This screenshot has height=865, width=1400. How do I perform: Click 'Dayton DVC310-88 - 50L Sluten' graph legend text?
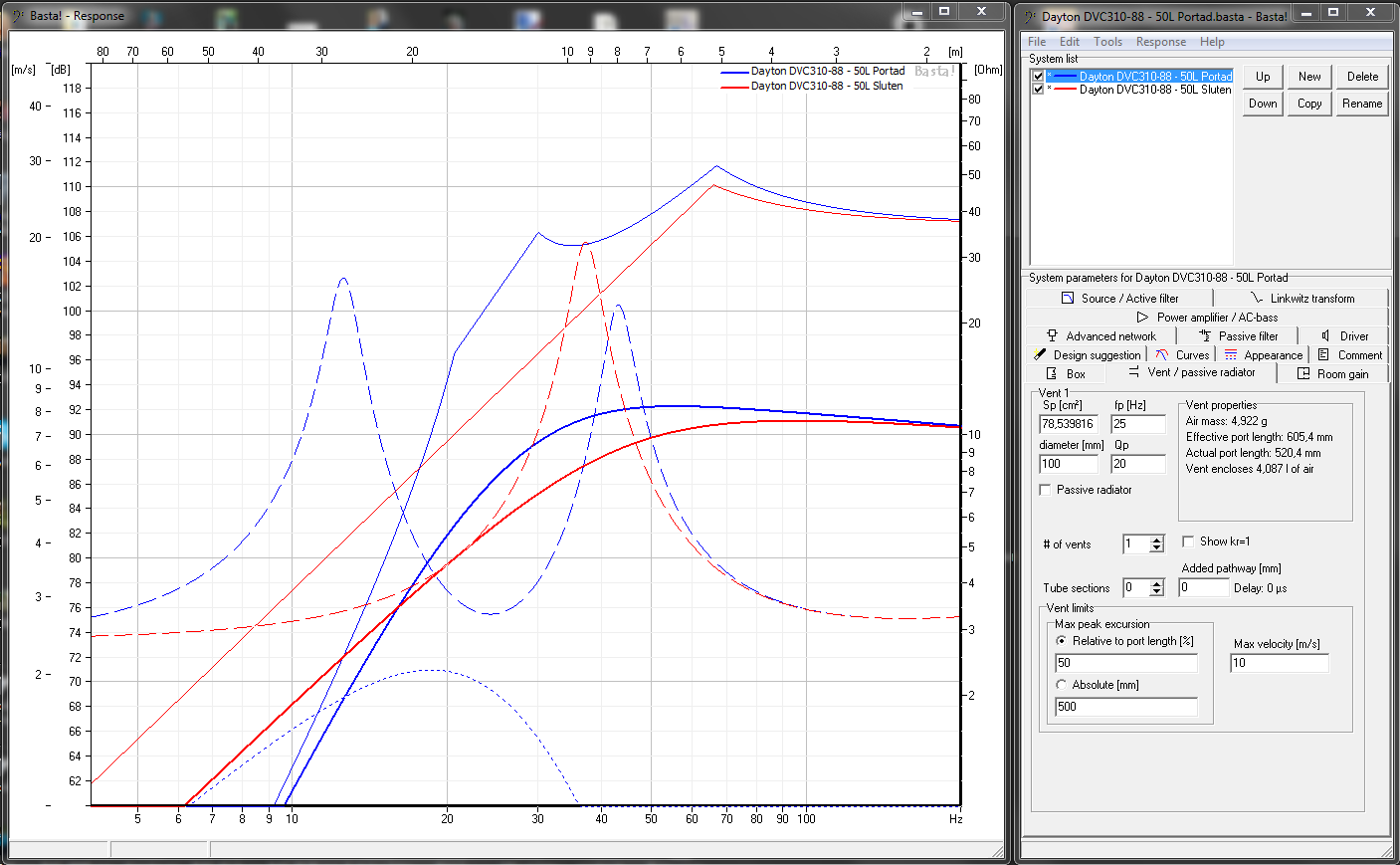tap(827, 87)
